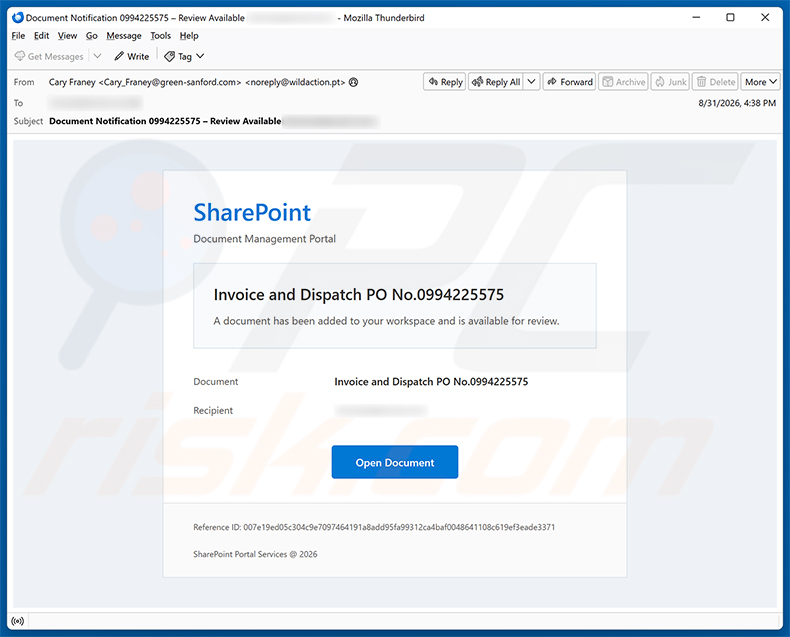This screenshot has width=790, height=637.
Task: Open the View menu
Action: [67, 36]
